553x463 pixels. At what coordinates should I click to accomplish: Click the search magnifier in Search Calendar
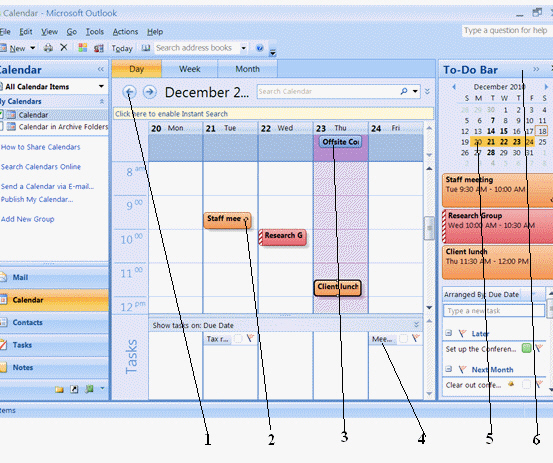[404, 91]
